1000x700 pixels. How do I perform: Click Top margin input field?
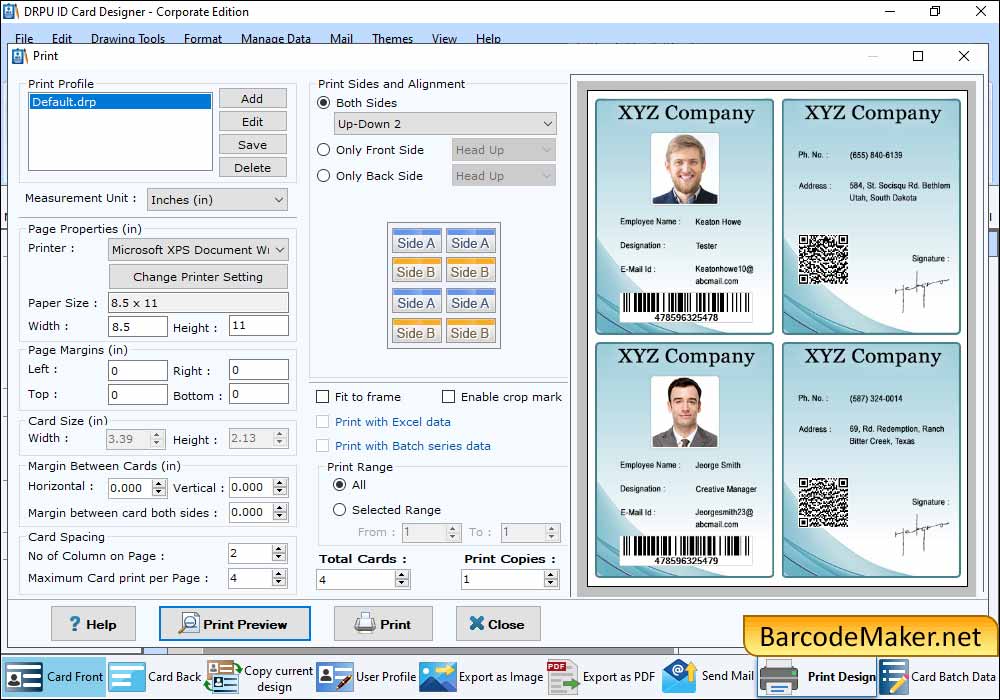pyautogui.click(x=138, y=395)
